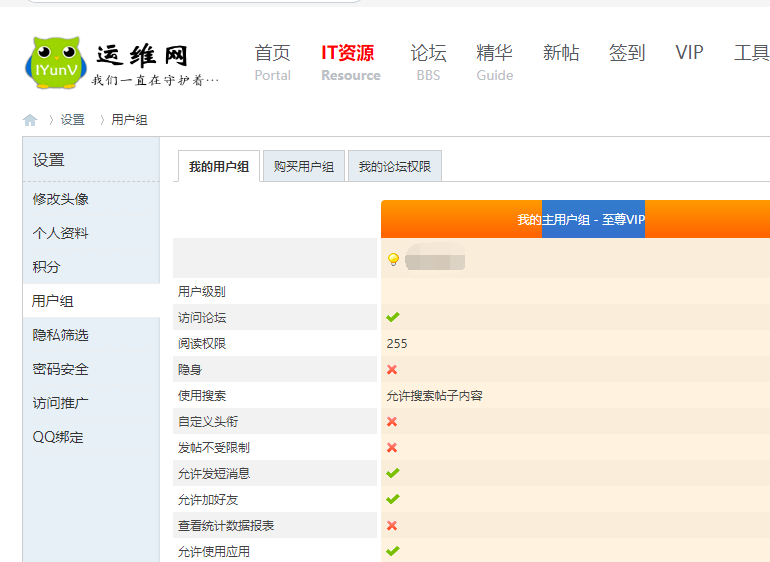This screenshot has width=770, height=562.
Task: Switch to 购买用户组 tab
Action: tap(304, 167)
